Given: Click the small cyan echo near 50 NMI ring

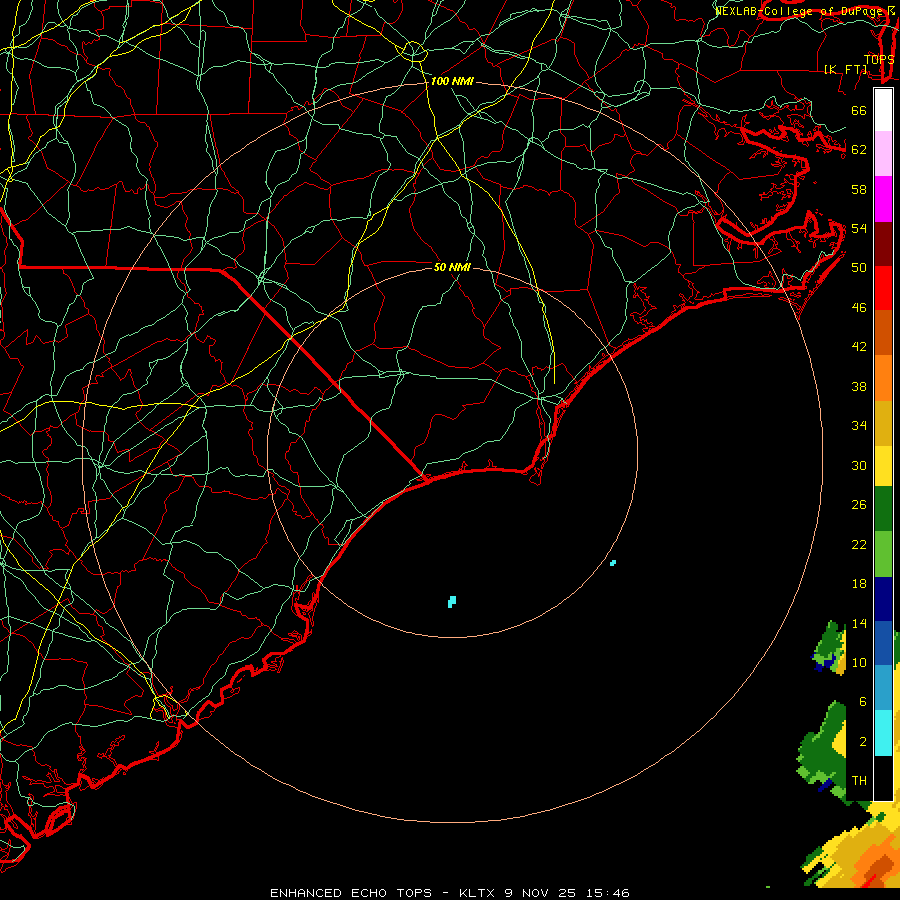Looking at the screenshot, I should coord(613,563).
